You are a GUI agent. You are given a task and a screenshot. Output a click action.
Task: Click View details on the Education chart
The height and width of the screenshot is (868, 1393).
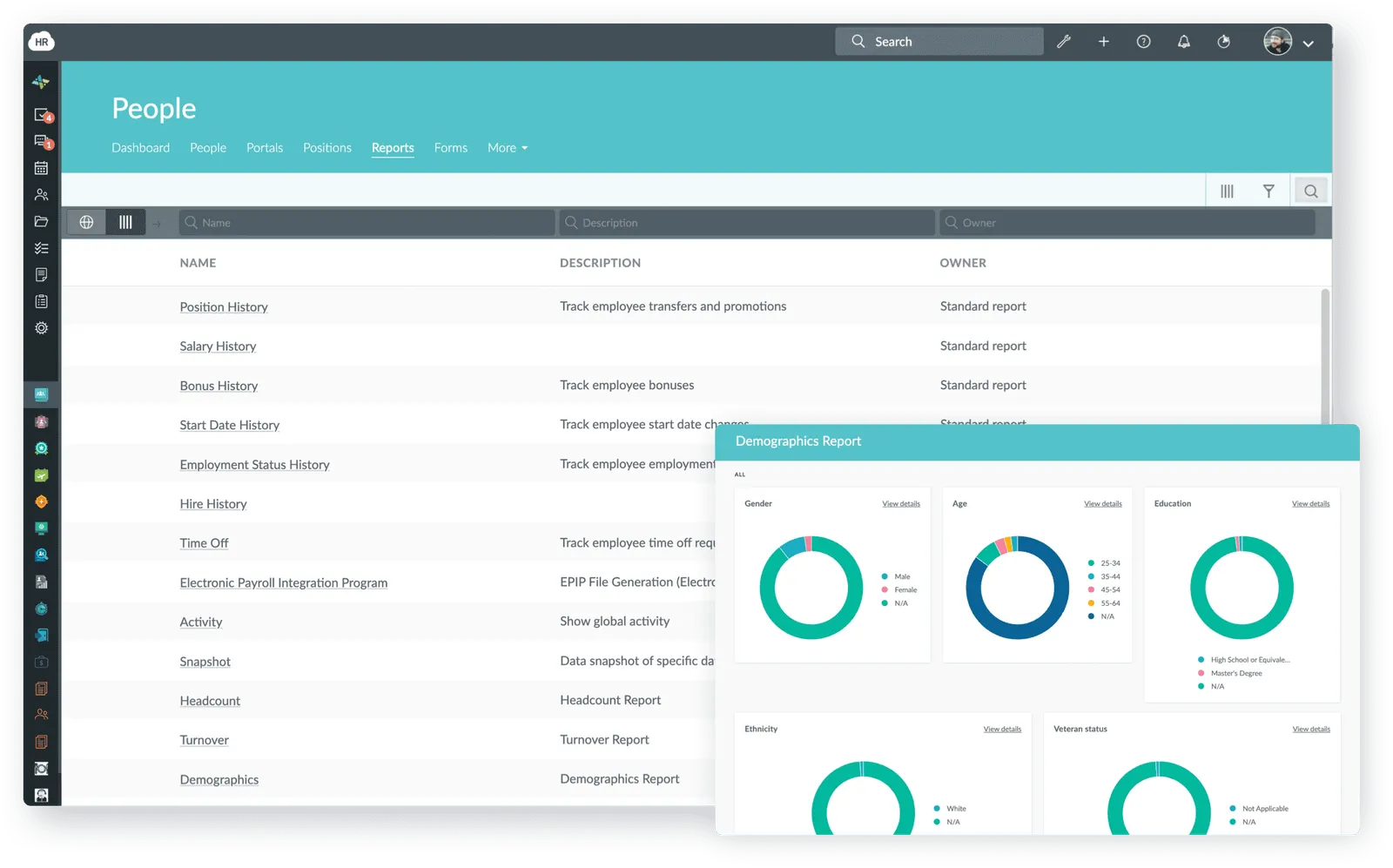(x=1310, y=504)
